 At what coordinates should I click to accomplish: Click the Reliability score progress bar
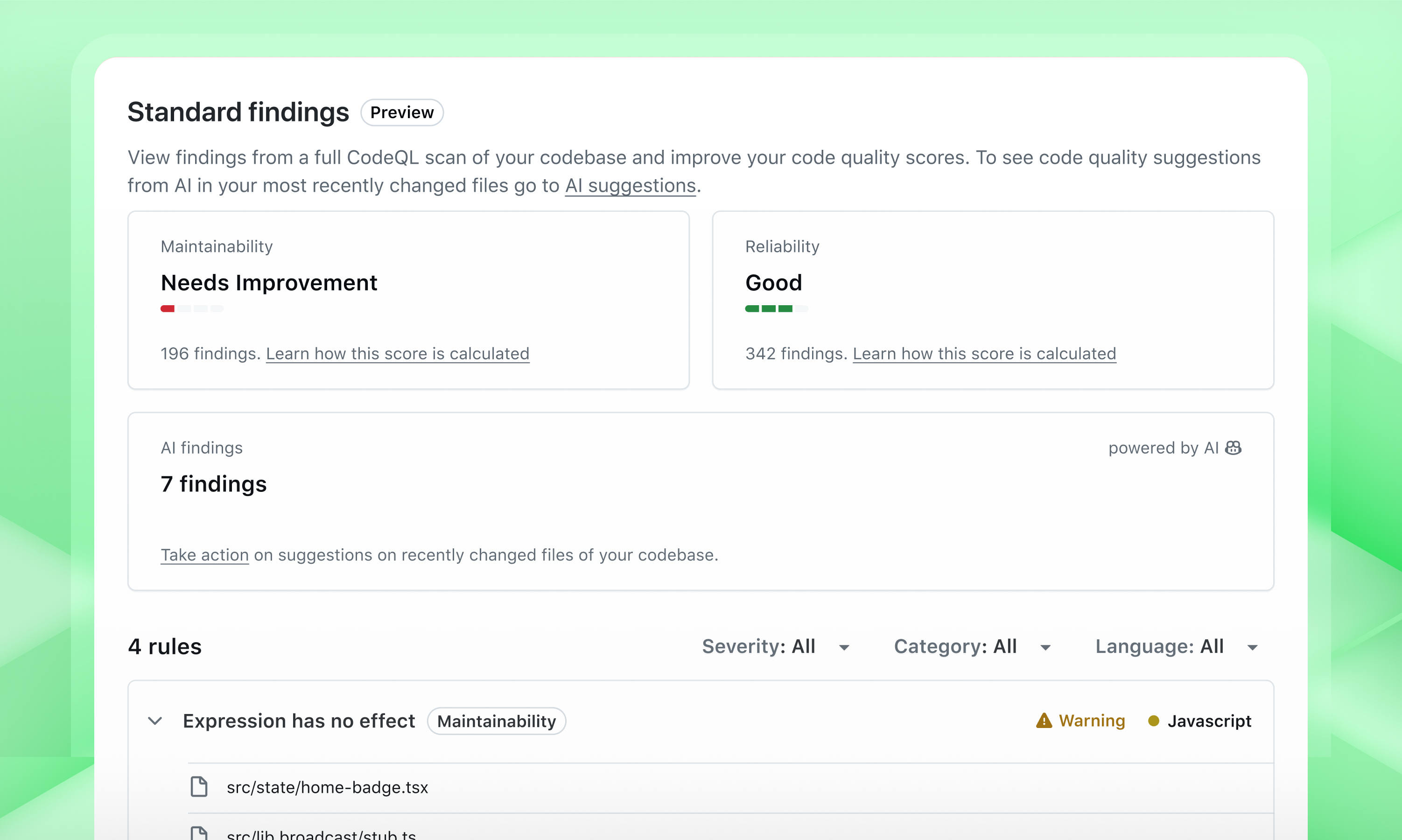777,308
